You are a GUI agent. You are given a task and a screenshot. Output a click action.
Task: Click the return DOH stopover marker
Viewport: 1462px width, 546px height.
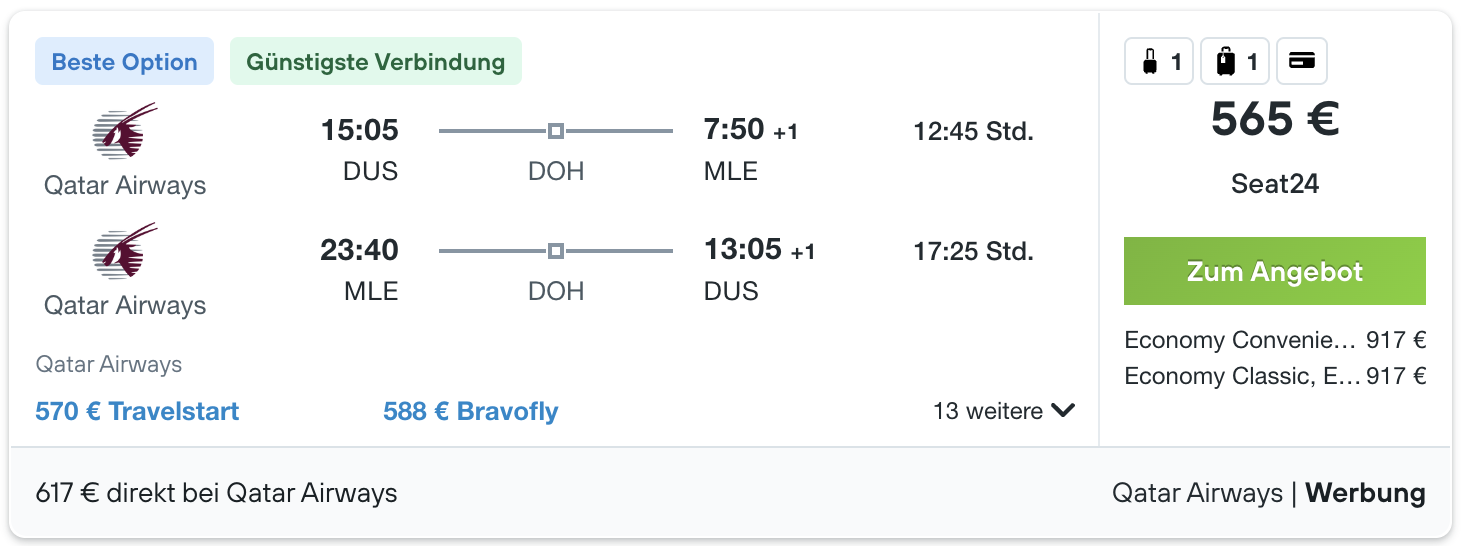tap(556, 251)
